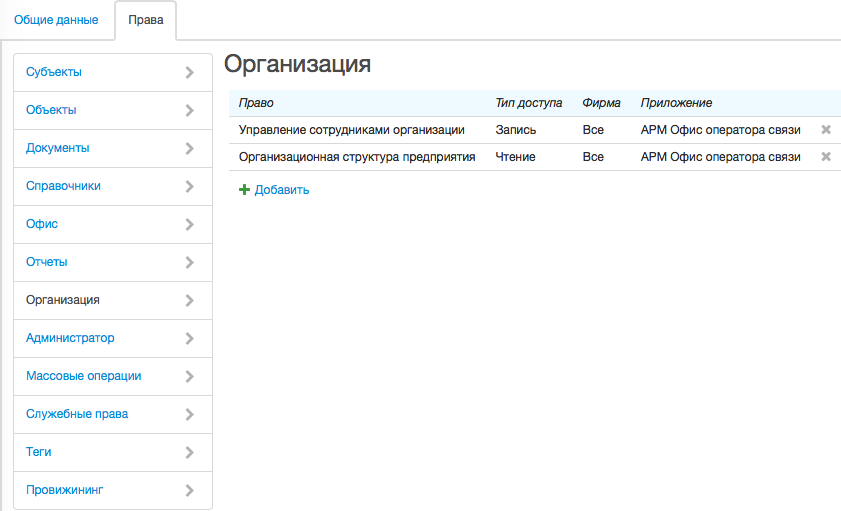This screenshot has height=511, width=841.
Task: Click the chevron arrow beside Справочники
Action: click(189, 187)
